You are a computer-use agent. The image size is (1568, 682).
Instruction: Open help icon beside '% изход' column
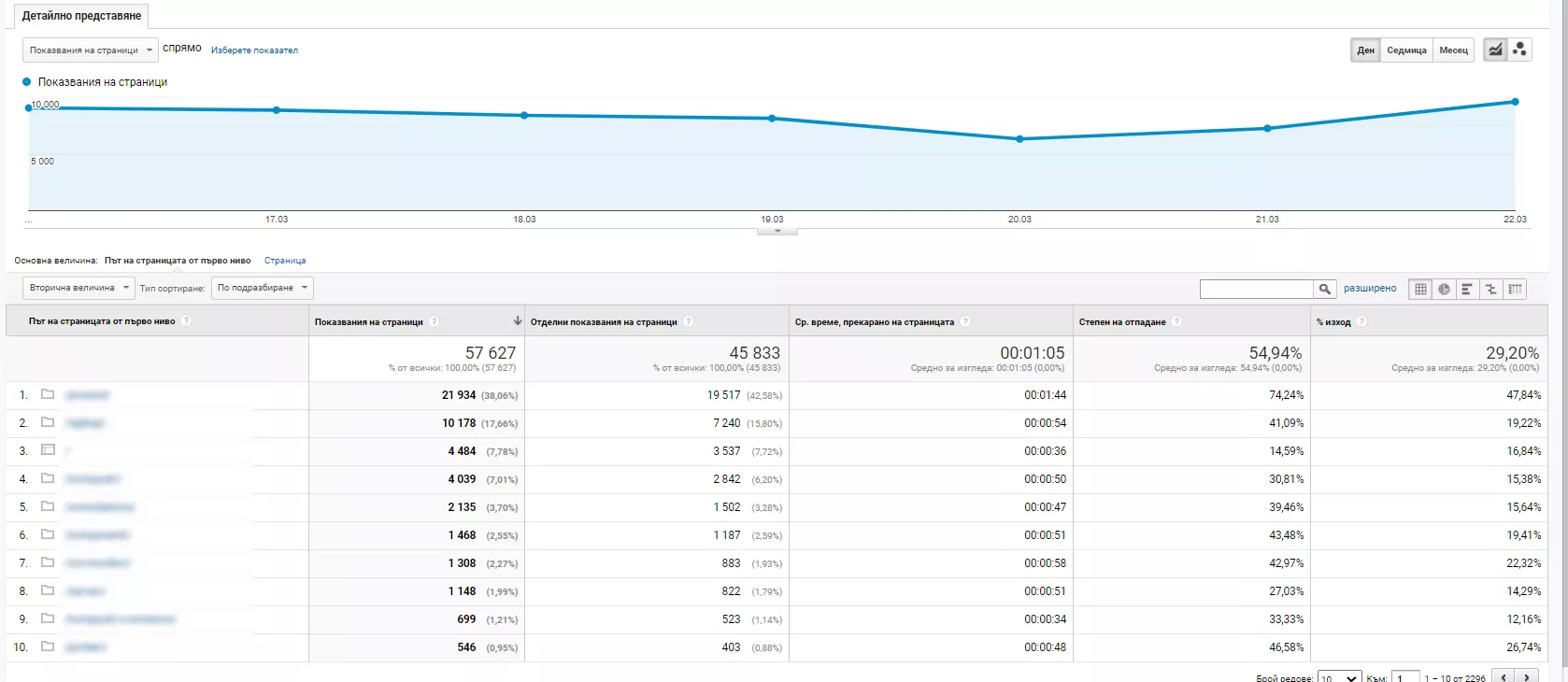pyautogui.click(x=1361, y=321)
